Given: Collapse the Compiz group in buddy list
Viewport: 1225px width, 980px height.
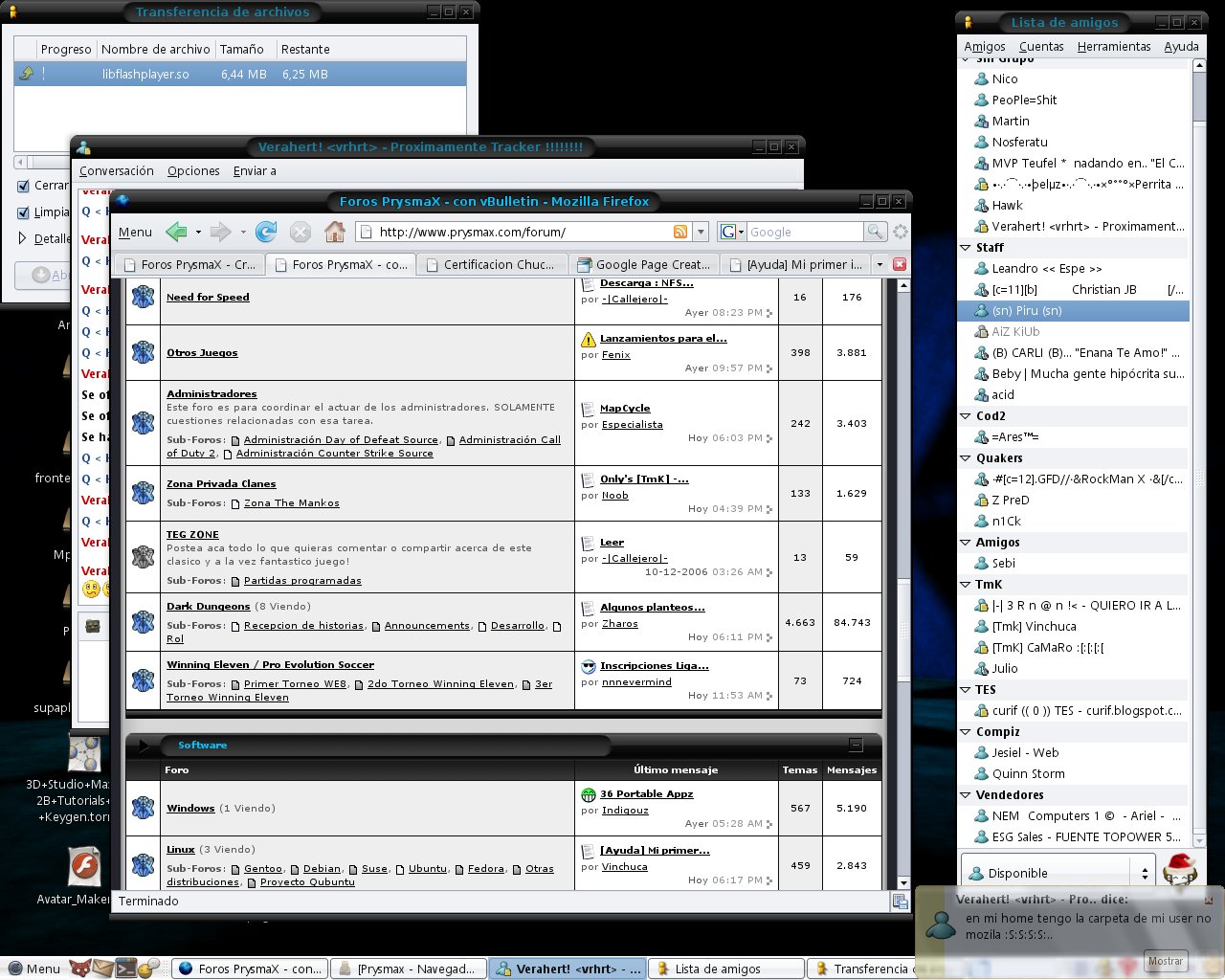Looking at the screenshot, I should (966, 732).
